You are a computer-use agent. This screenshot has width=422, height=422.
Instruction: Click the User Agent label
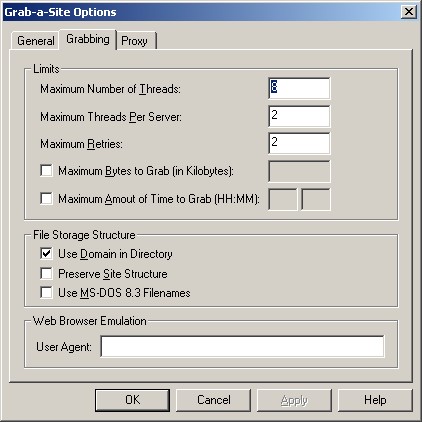[x=64, y=347]
